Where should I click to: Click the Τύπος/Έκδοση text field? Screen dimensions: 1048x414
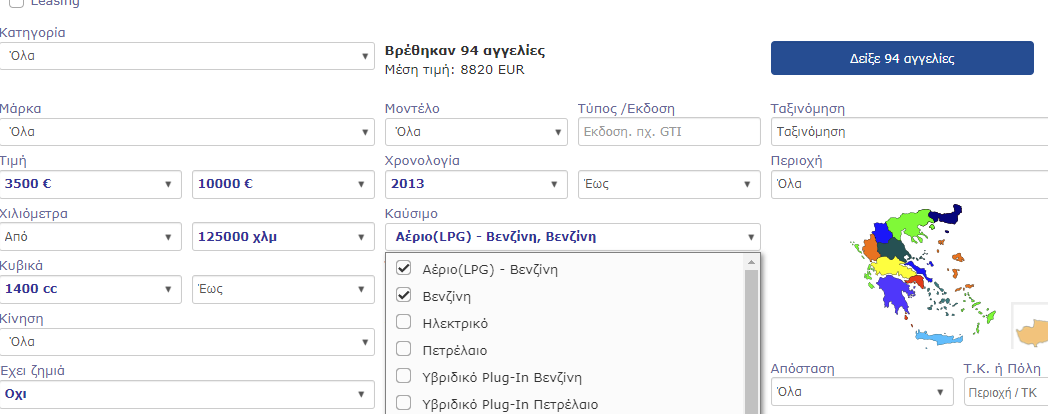[669, 132]
